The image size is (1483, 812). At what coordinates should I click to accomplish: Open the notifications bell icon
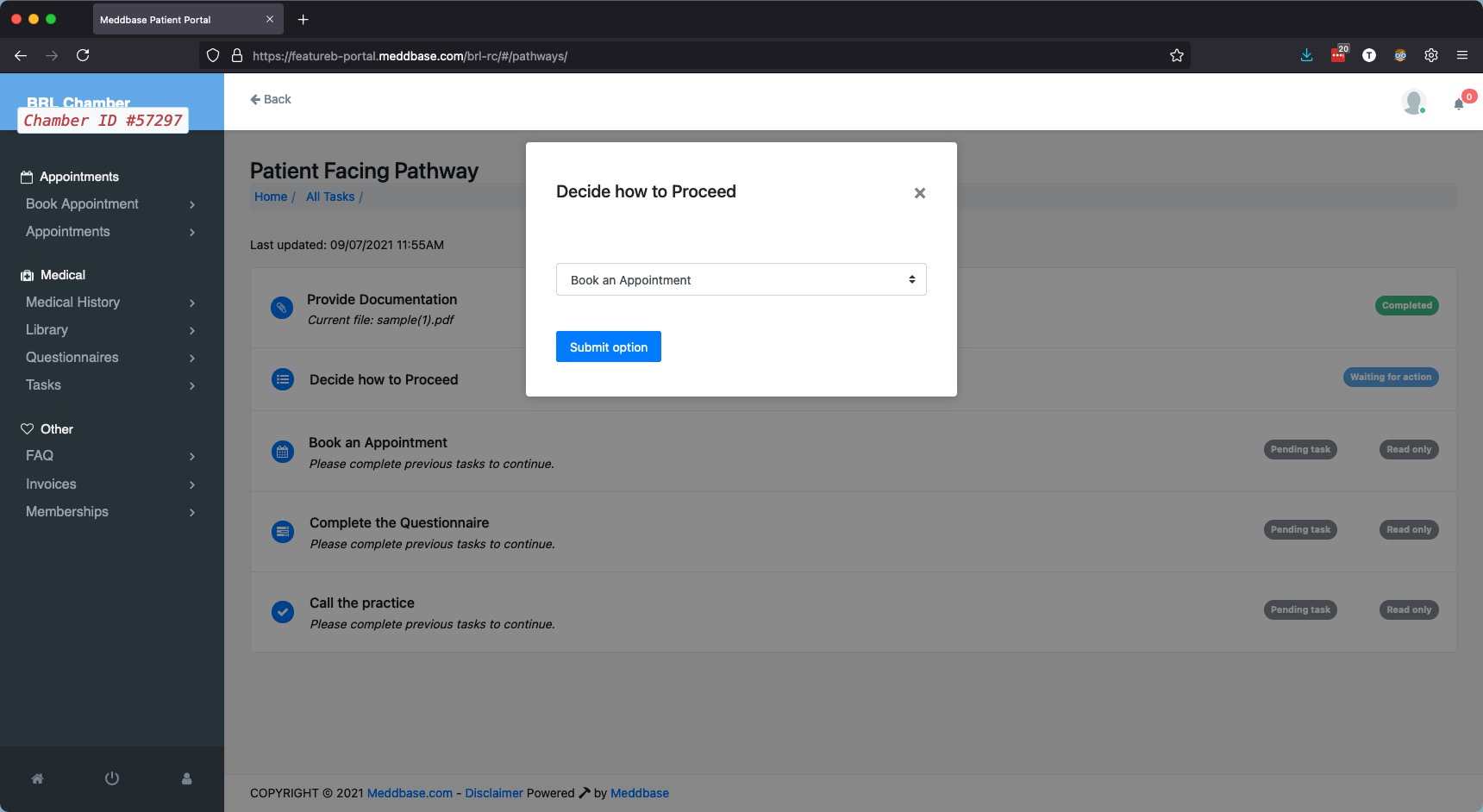tap(1459, 103)
